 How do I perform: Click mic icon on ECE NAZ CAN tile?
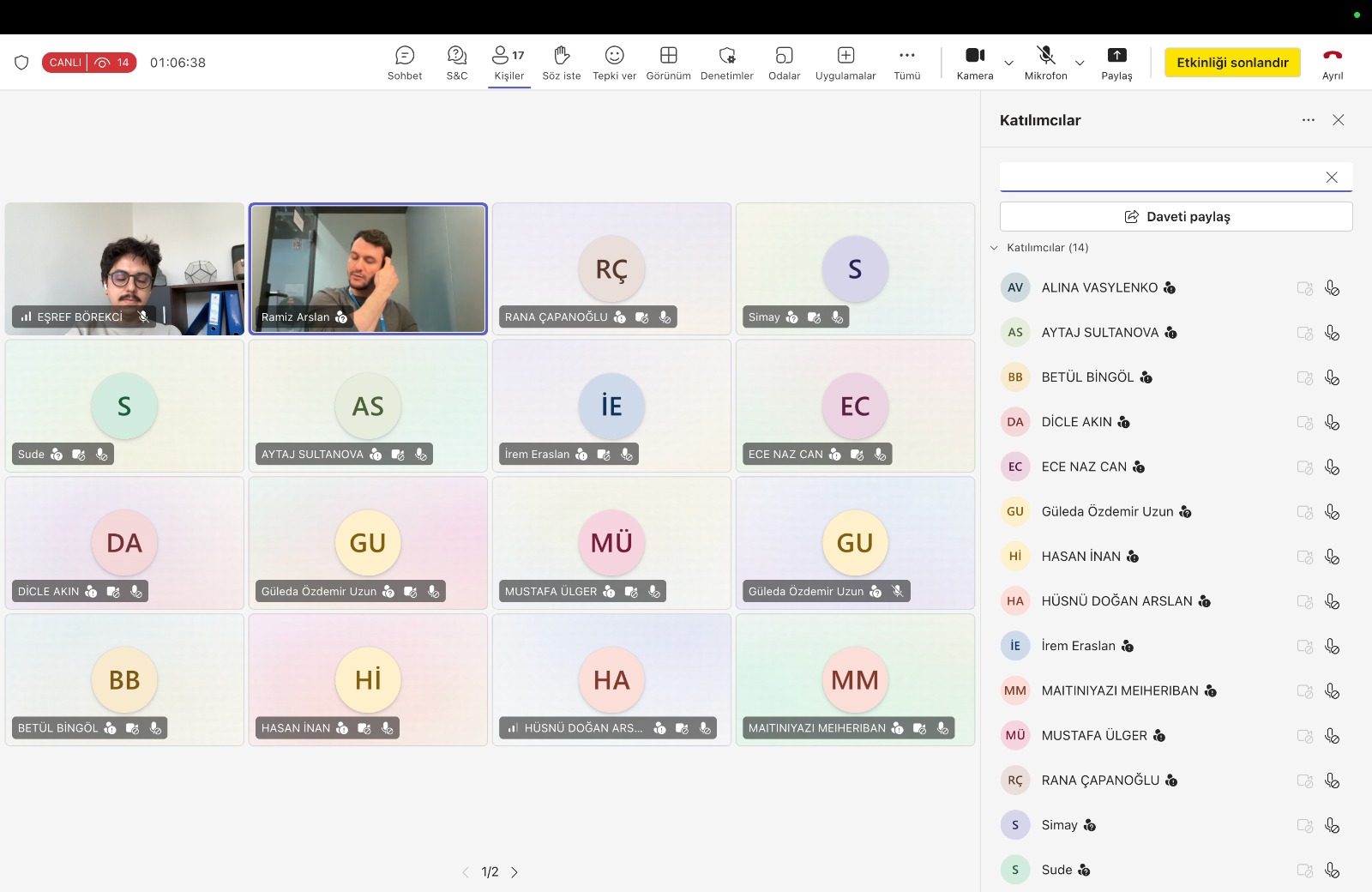tap(880, 455)
